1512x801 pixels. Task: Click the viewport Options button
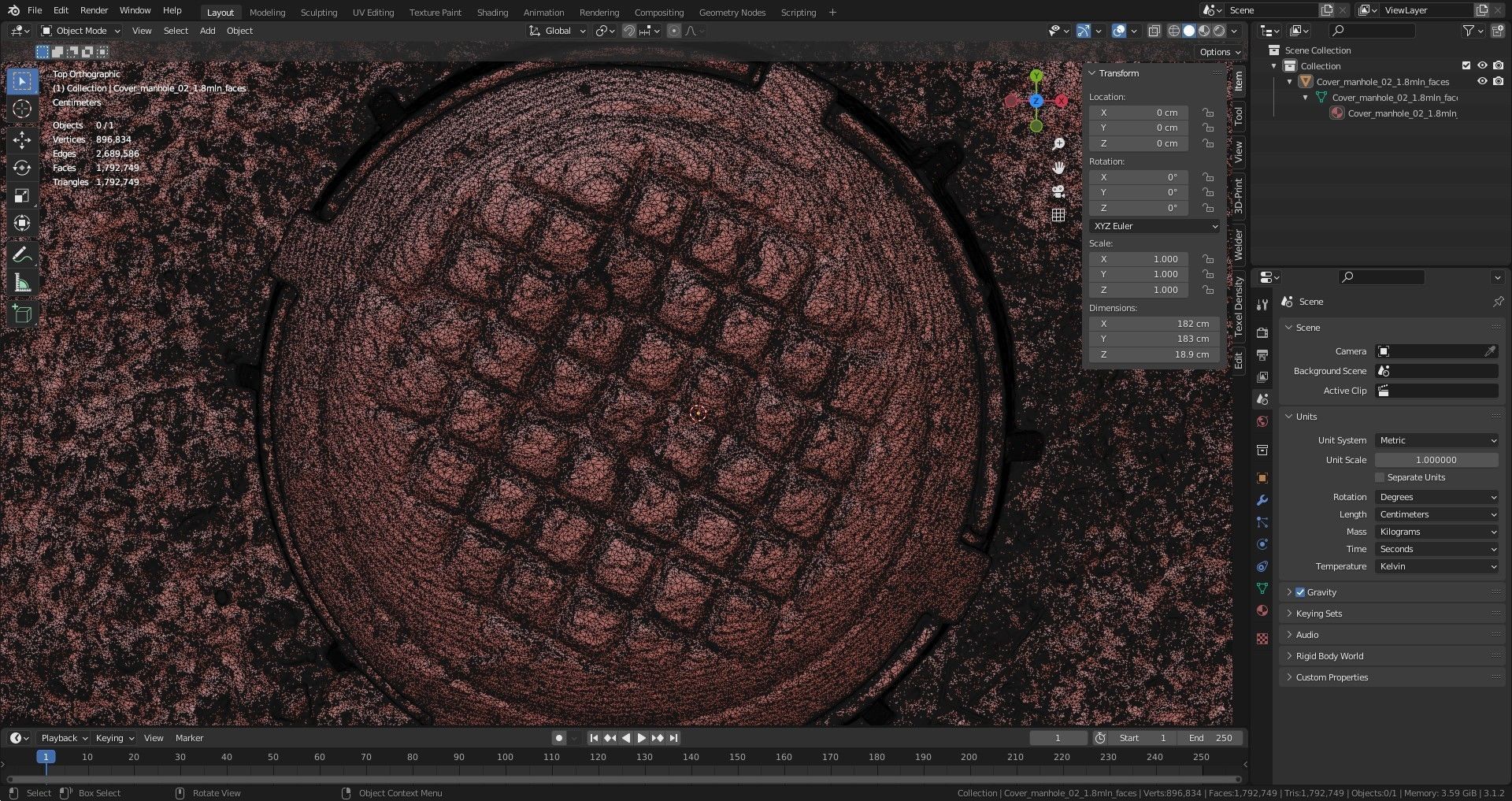(x=1220, y=52)
